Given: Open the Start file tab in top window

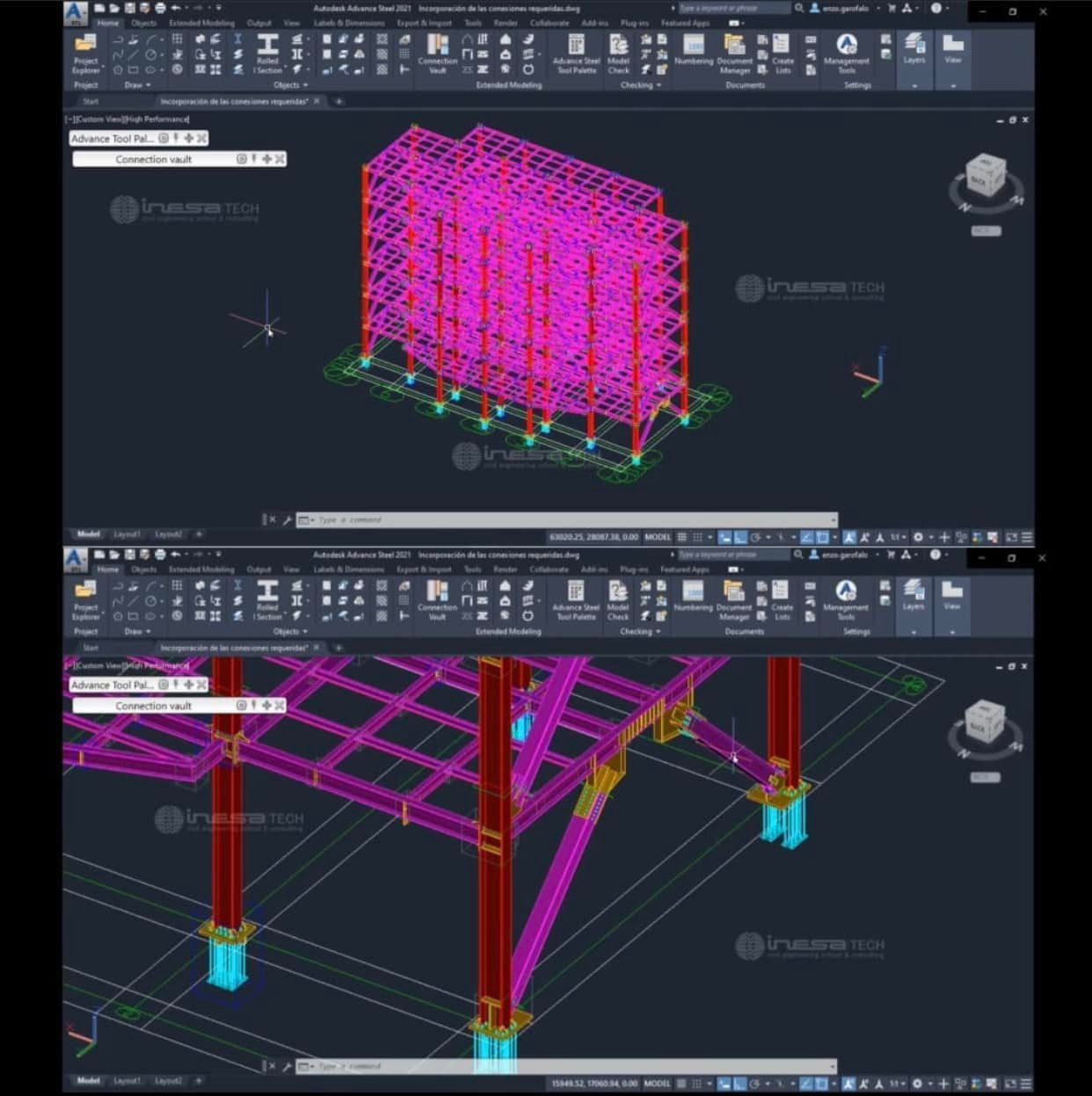Looking at the screenshot, I should [x=91, y=101].
